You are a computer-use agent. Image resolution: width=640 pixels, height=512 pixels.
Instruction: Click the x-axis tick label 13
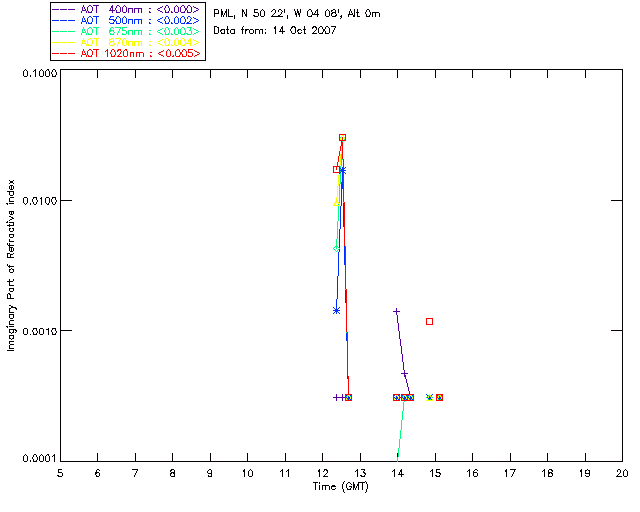(360, 473)
